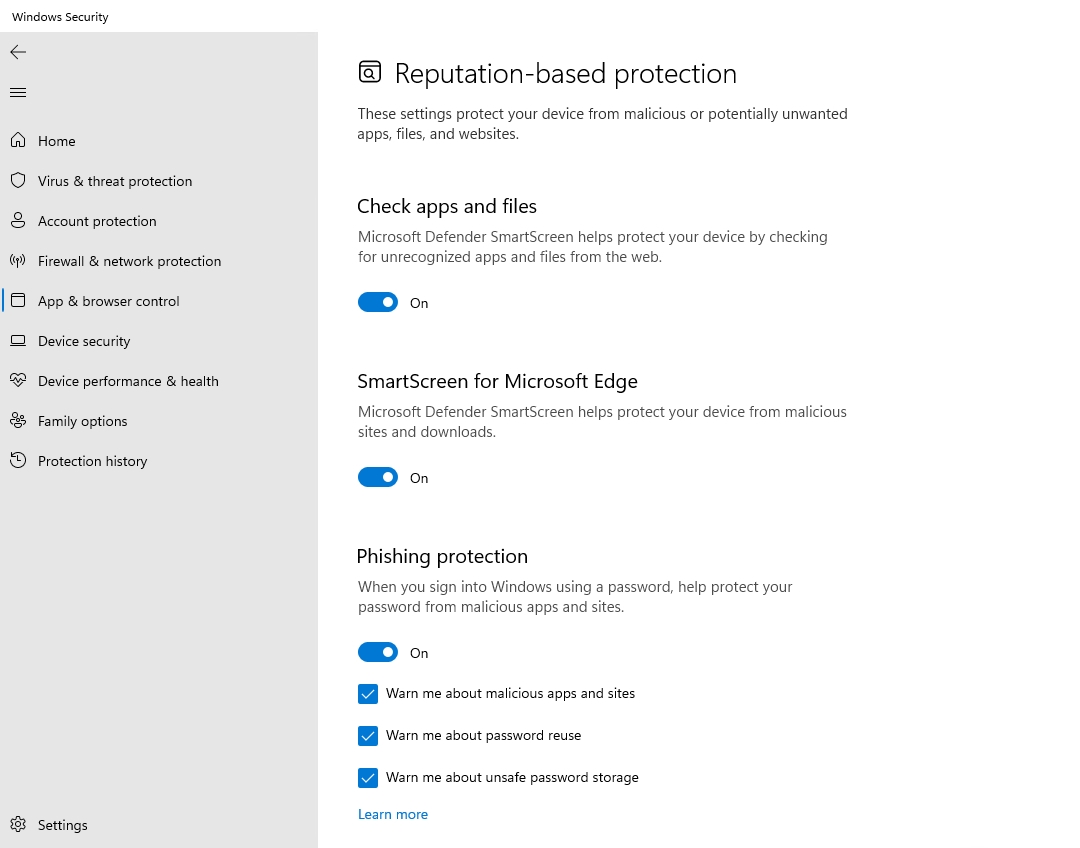Select App & browser control
The image size is (1080, 848).
coord(108,301)
